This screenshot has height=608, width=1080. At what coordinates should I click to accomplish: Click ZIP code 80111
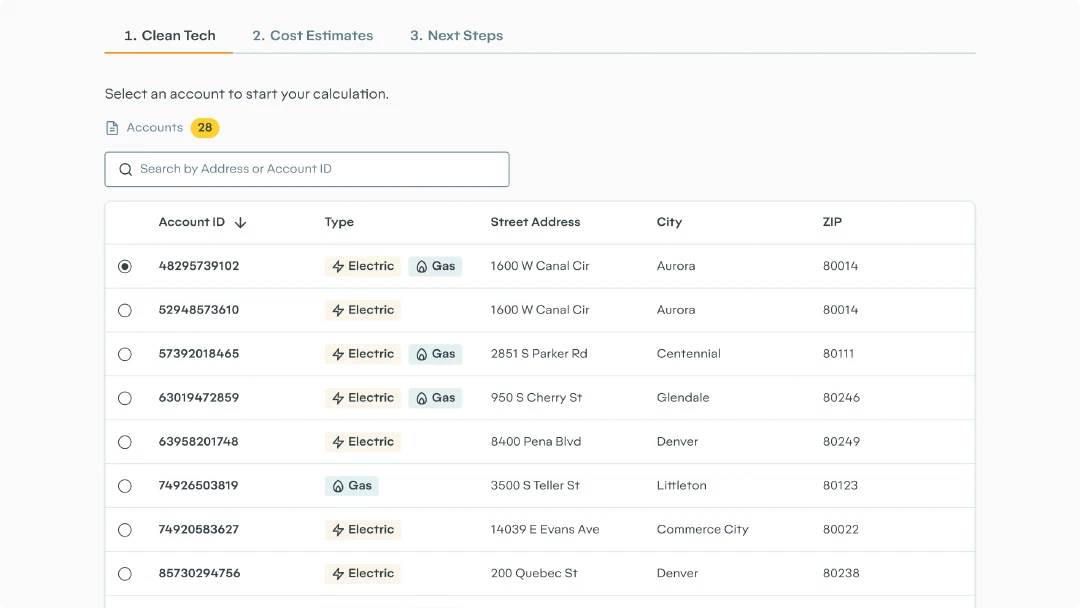click(x=838, y=354)
